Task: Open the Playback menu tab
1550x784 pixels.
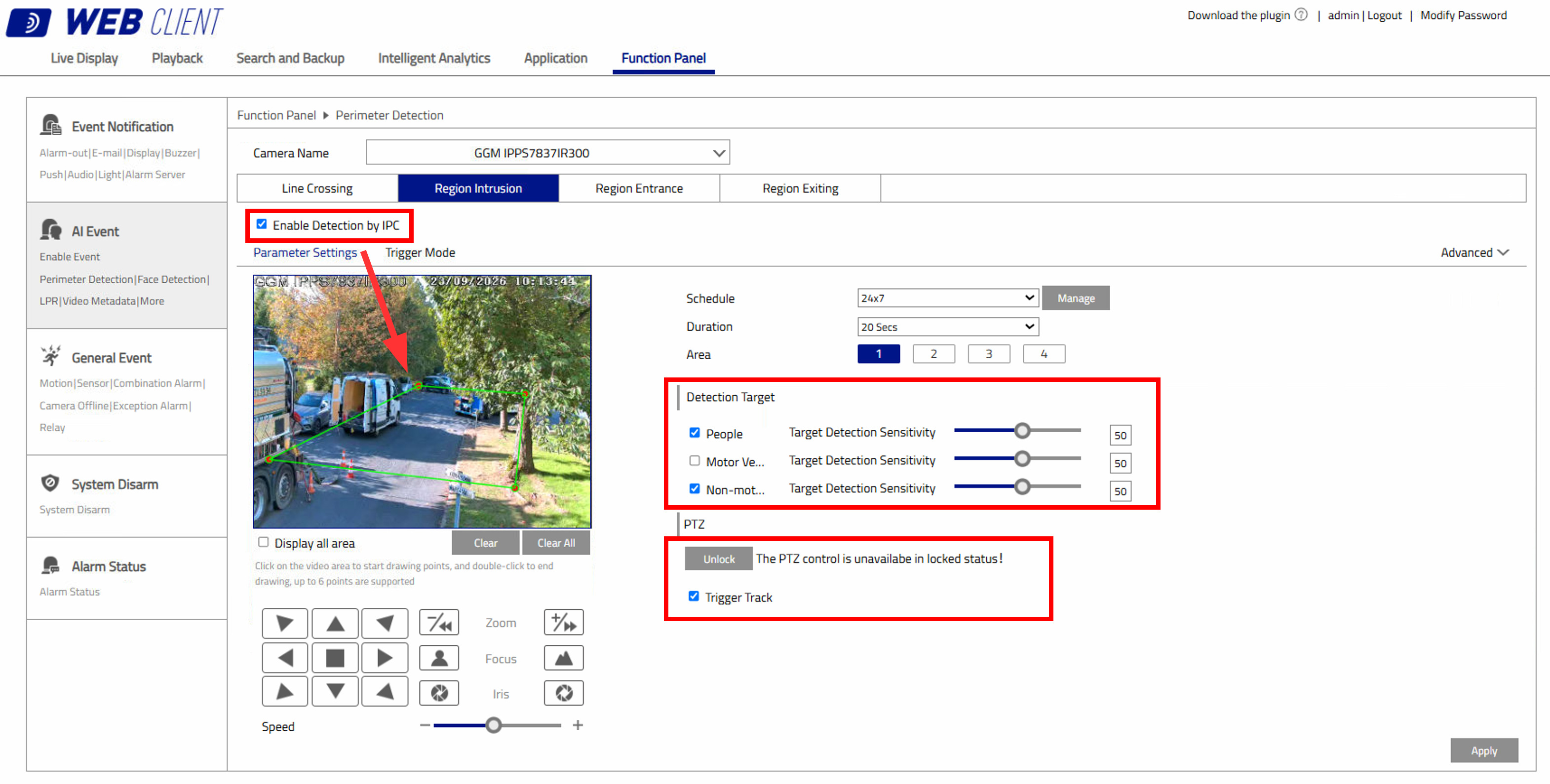Action: [177, 58]
